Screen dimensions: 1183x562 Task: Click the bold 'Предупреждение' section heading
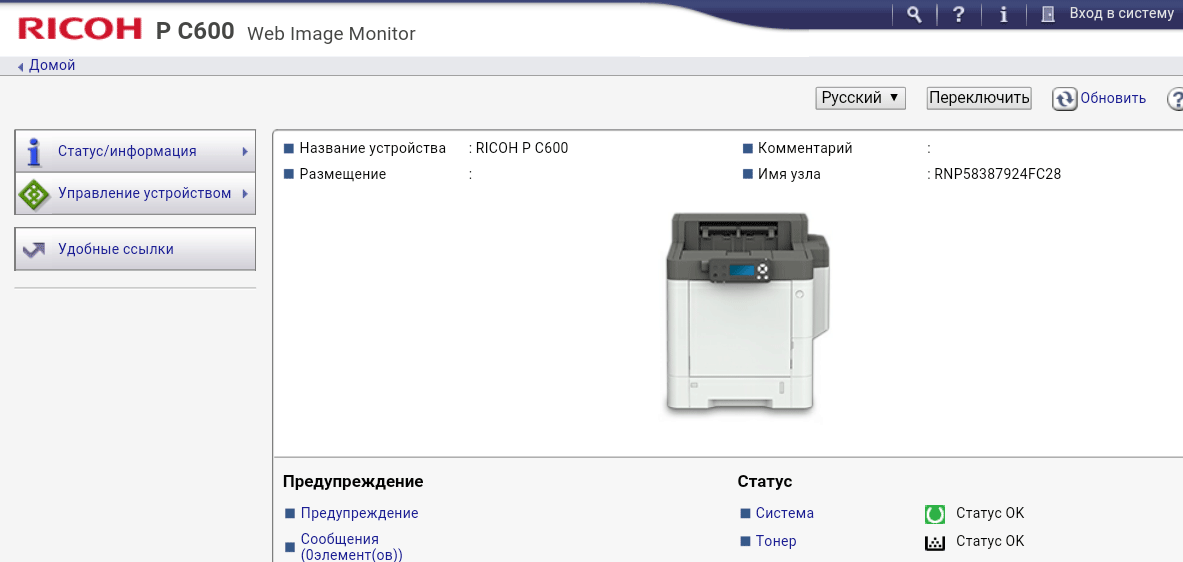point(353,481)
